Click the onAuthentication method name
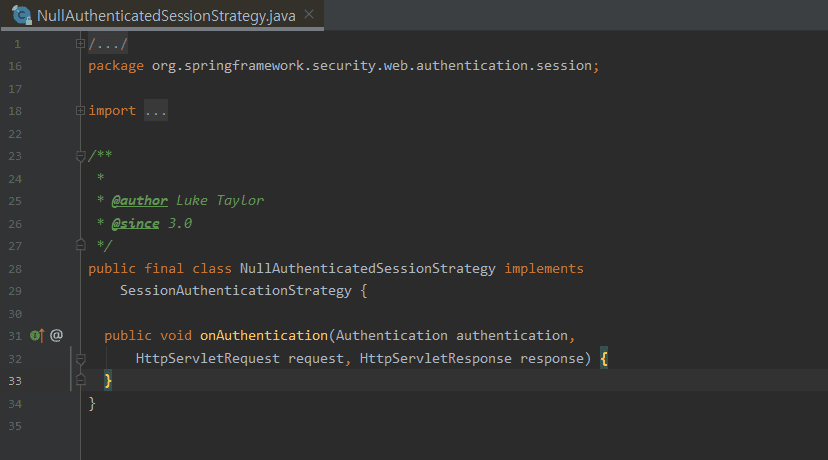Viewport: 828px width, 460px height. tap(264, 336)
